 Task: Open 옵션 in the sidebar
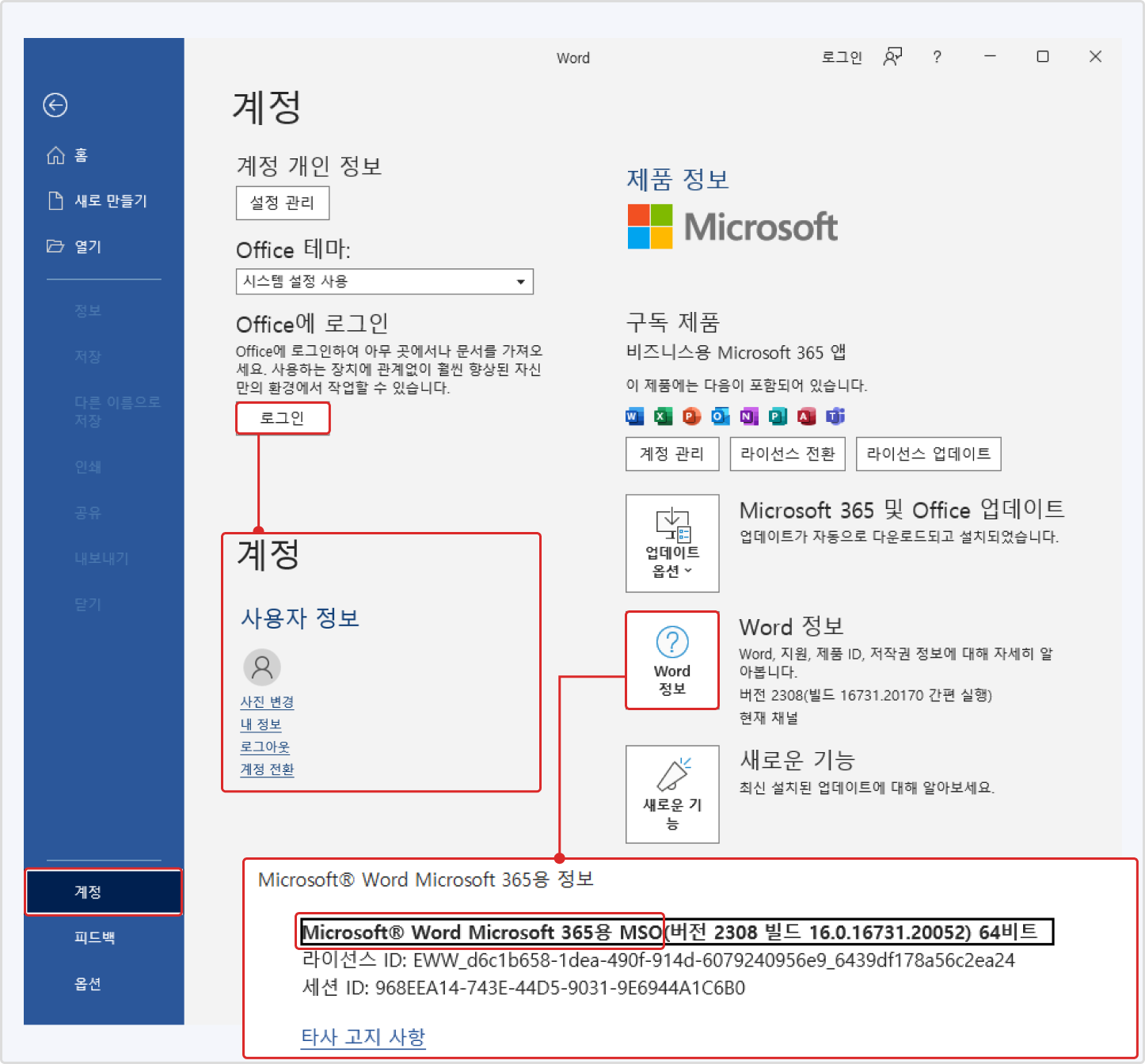tap(88, 983)
